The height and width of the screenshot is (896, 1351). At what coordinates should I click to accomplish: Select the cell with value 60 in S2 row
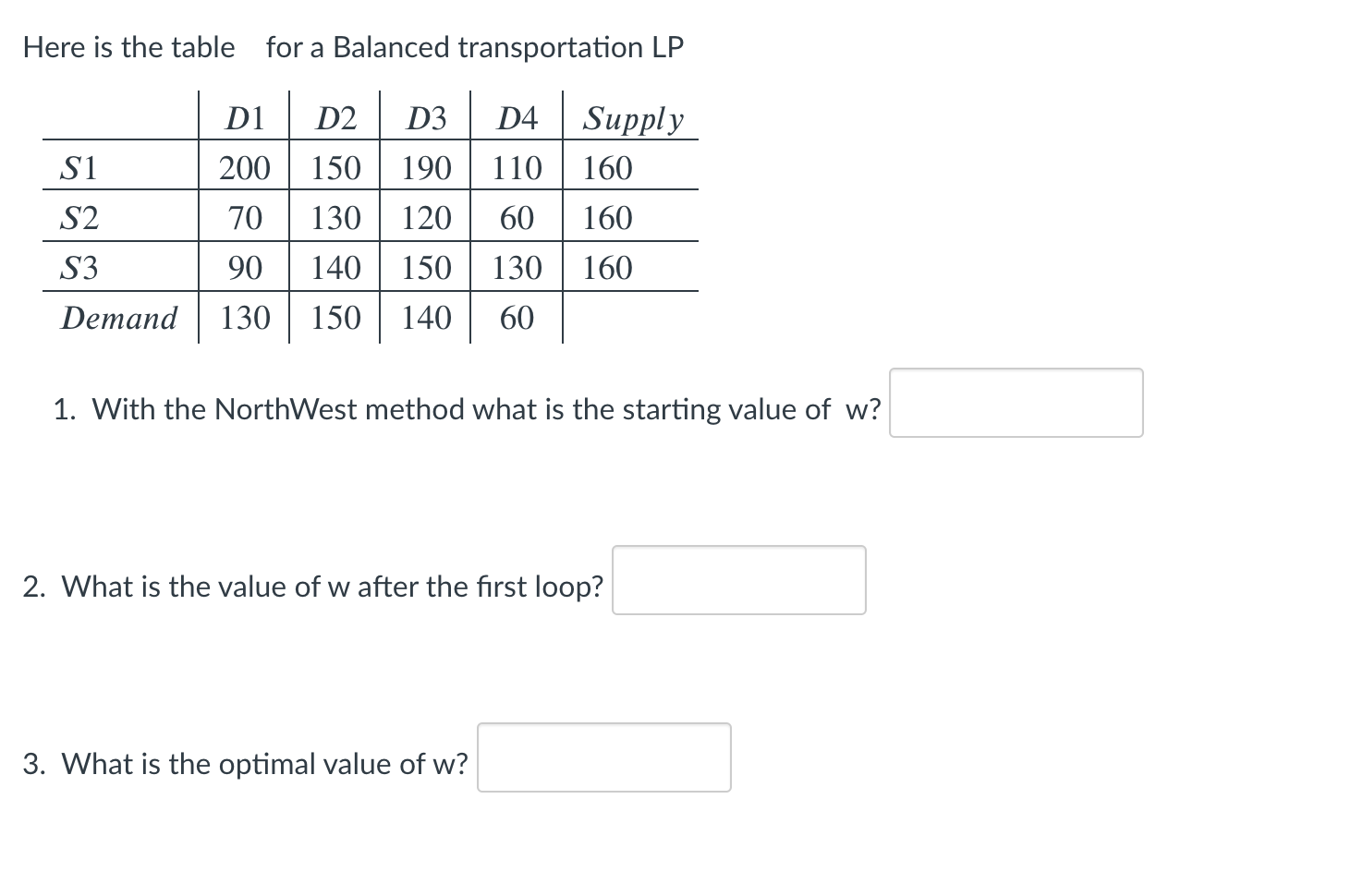coord(516,217)
